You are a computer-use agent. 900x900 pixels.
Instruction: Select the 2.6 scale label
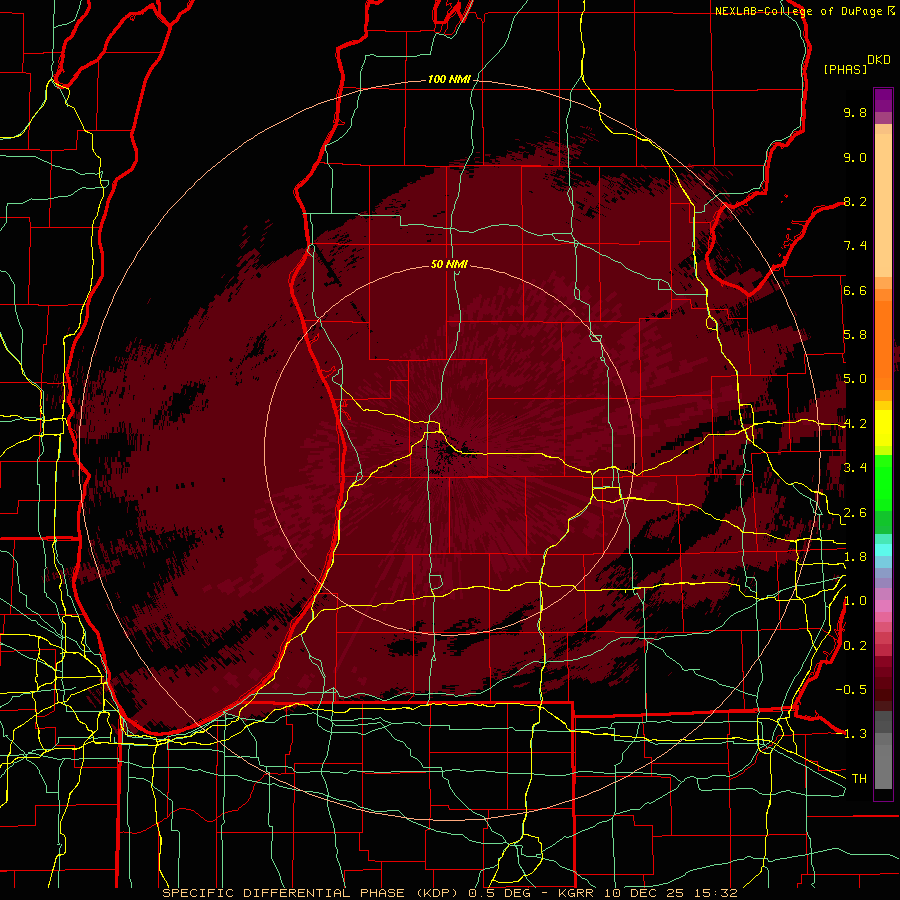[855, 513]
